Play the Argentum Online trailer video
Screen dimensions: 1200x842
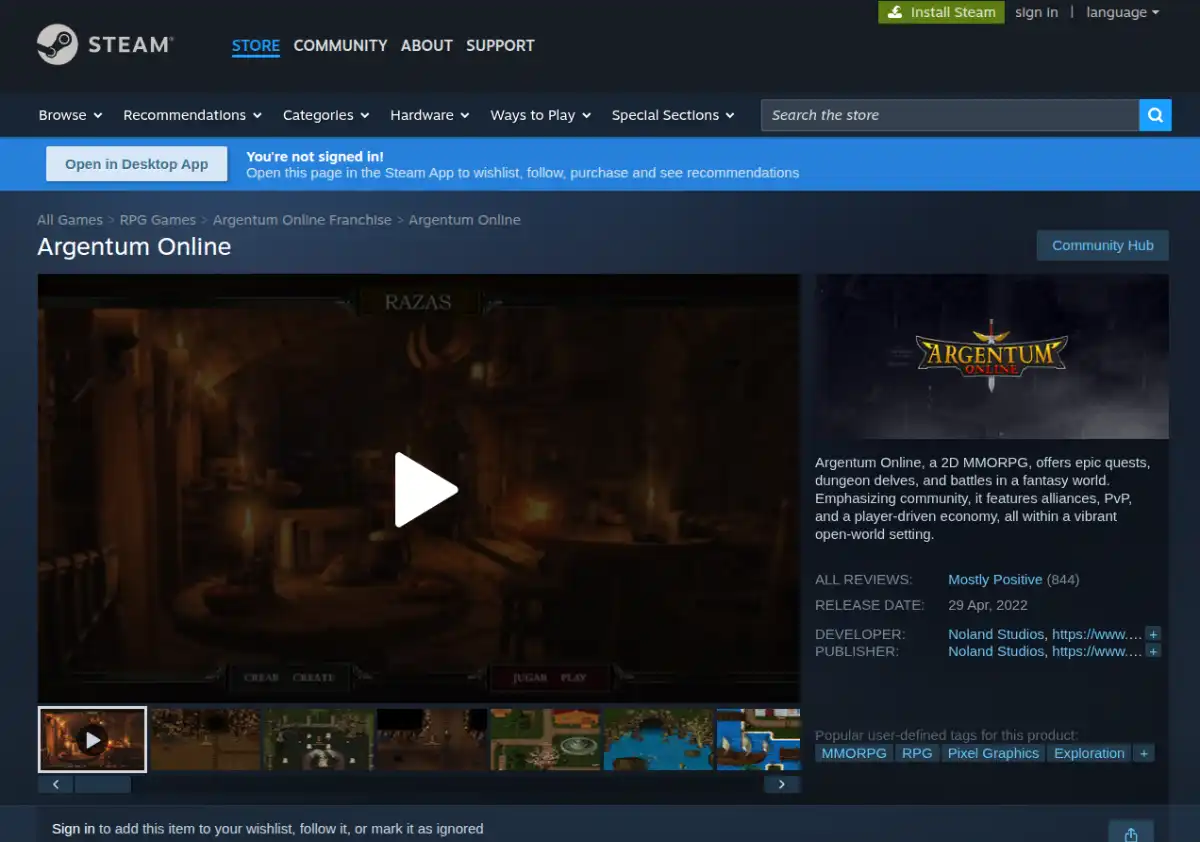(x=425, y=489)
